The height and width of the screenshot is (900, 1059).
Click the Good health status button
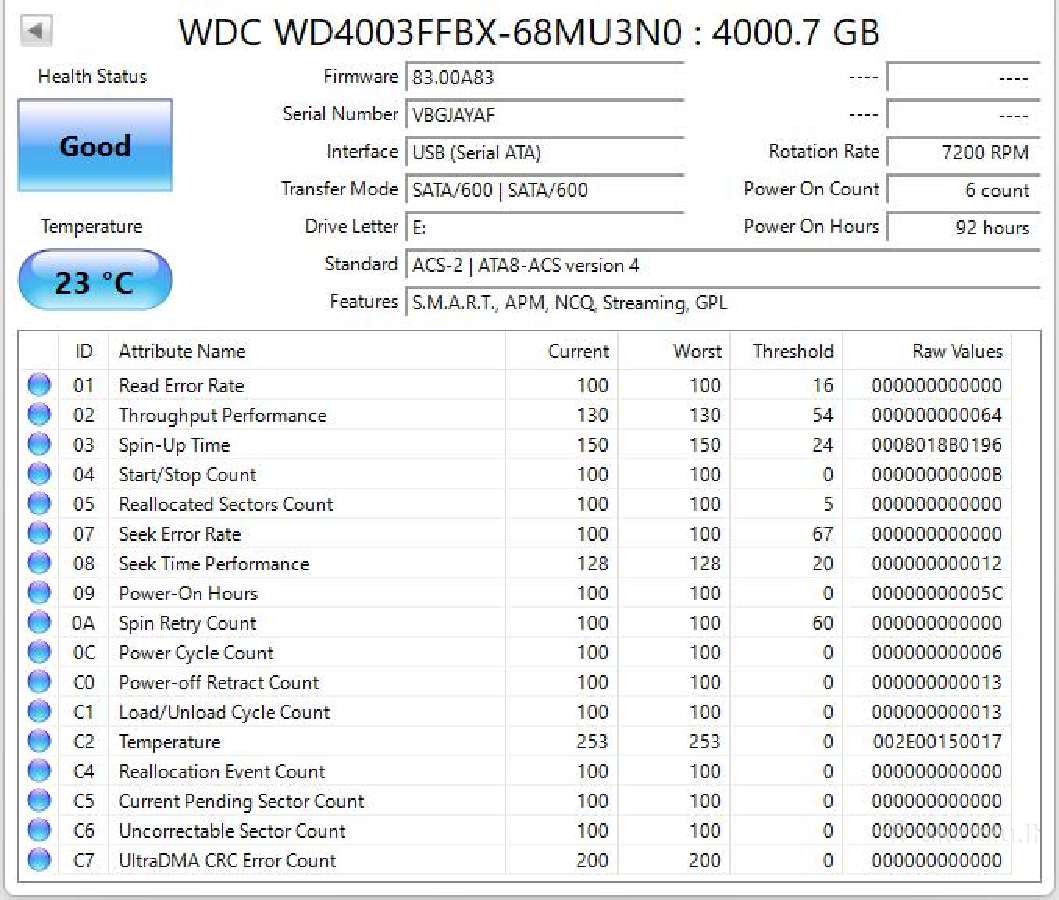[95, 145]
